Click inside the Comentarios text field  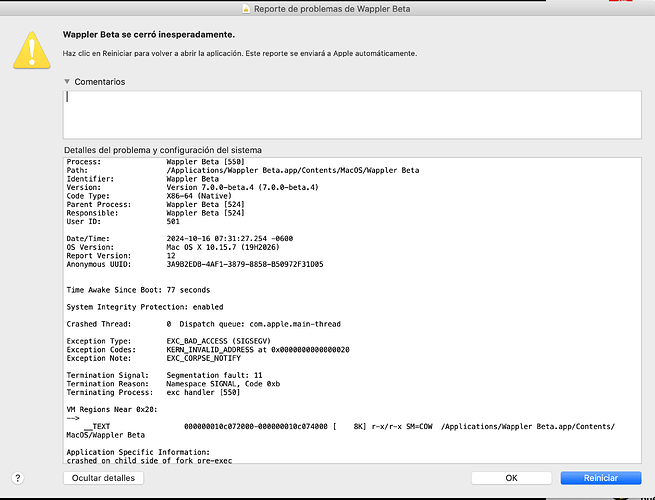(x=350, y=114)
